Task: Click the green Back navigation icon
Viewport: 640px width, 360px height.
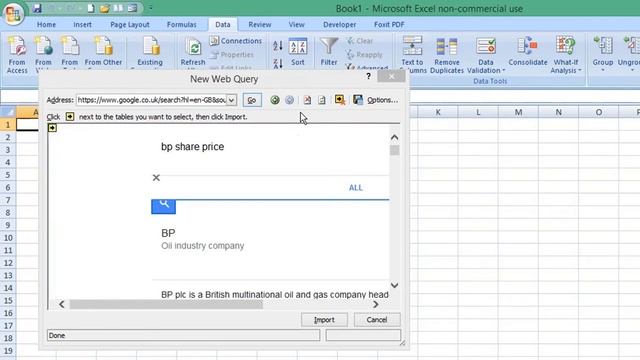Action: coord(275,100)
